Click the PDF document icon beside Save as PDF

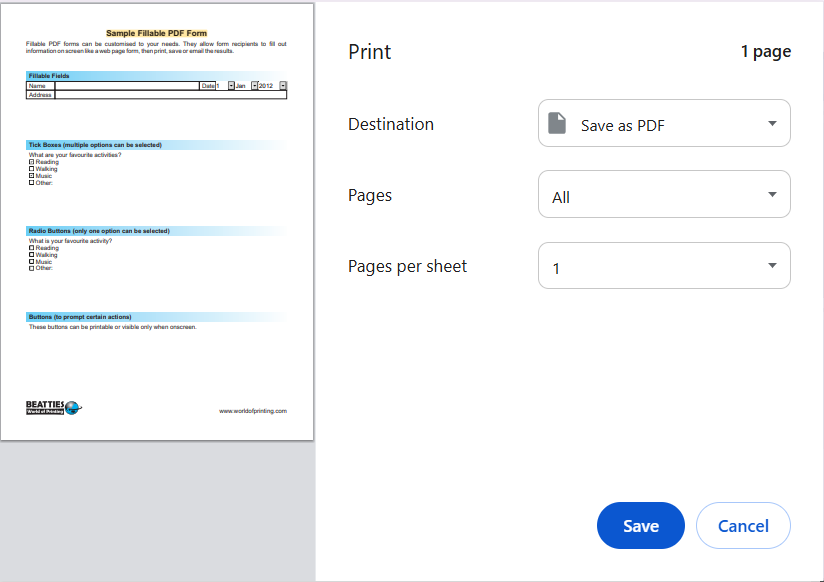[556, 123]
